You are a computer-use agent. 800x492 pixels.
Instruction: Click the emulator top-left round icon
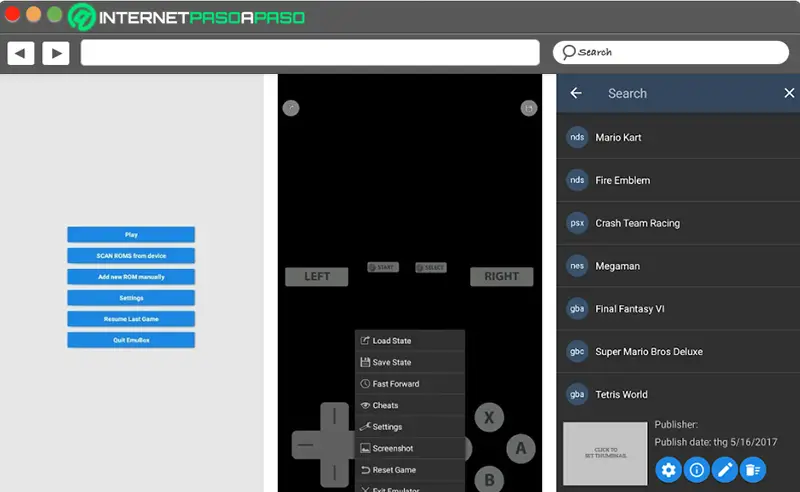tap(291, 108)
